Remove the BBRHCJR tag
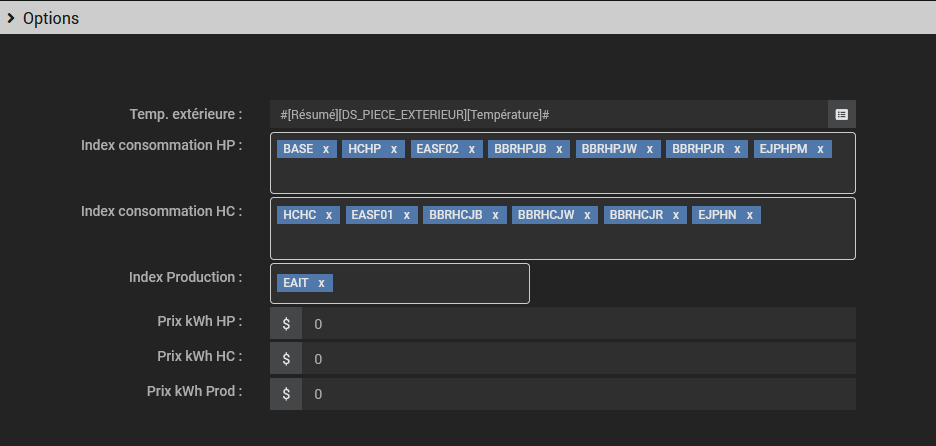 pyautogui.click(x=675, y=215)
